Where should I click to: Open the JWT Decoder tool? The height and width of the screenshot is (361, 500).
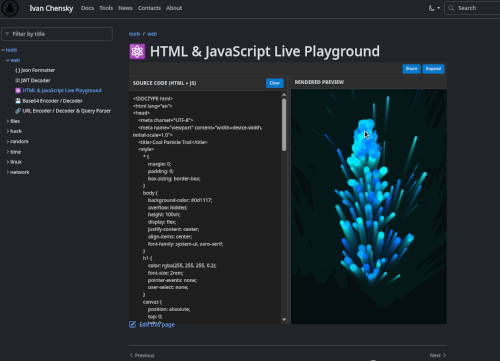(33, 80)
